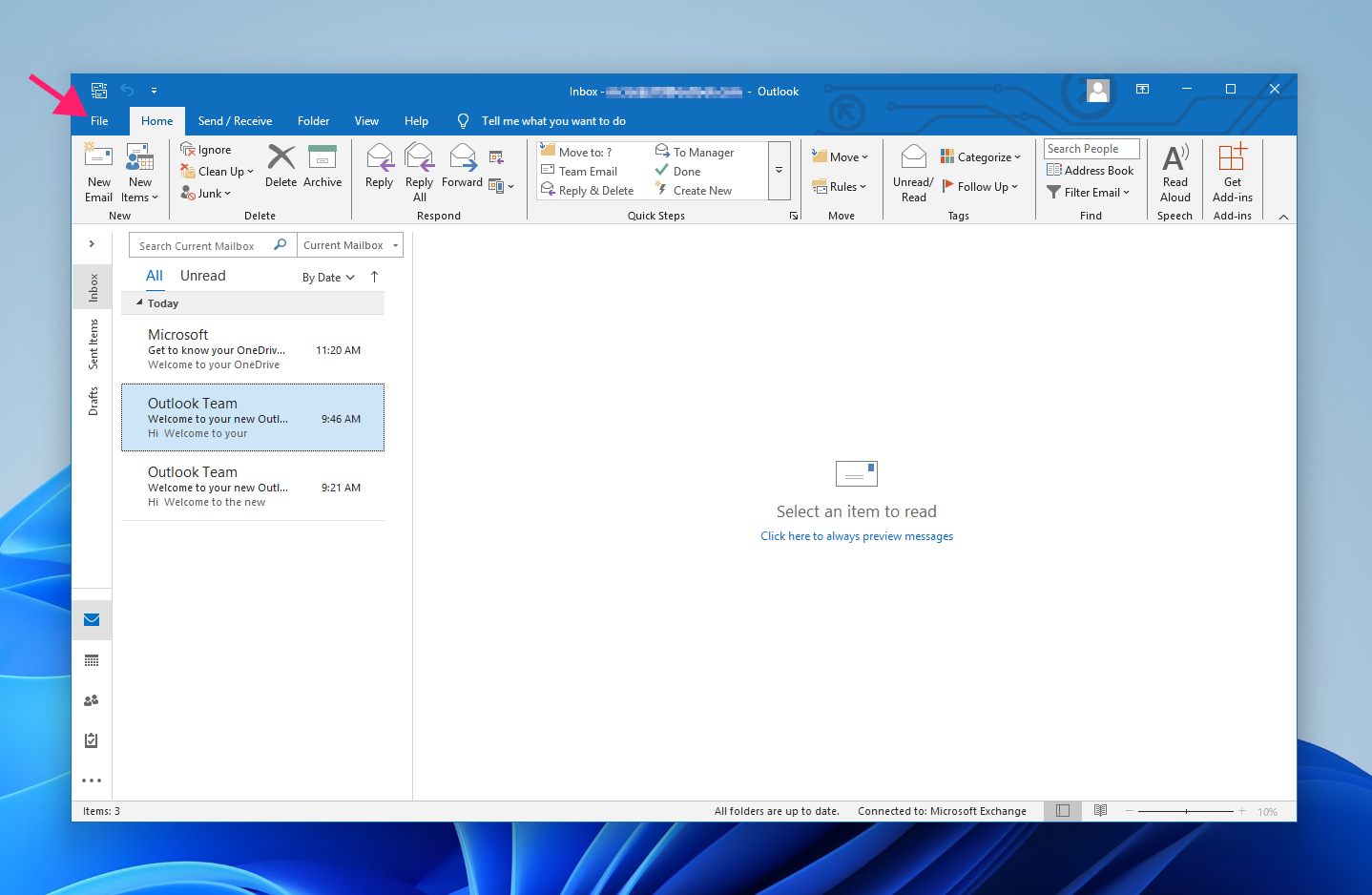The width and height of the screenshot is (1372, 895).
Task: Switch to the Mail view icon
Action: click(x=92, y=620)
